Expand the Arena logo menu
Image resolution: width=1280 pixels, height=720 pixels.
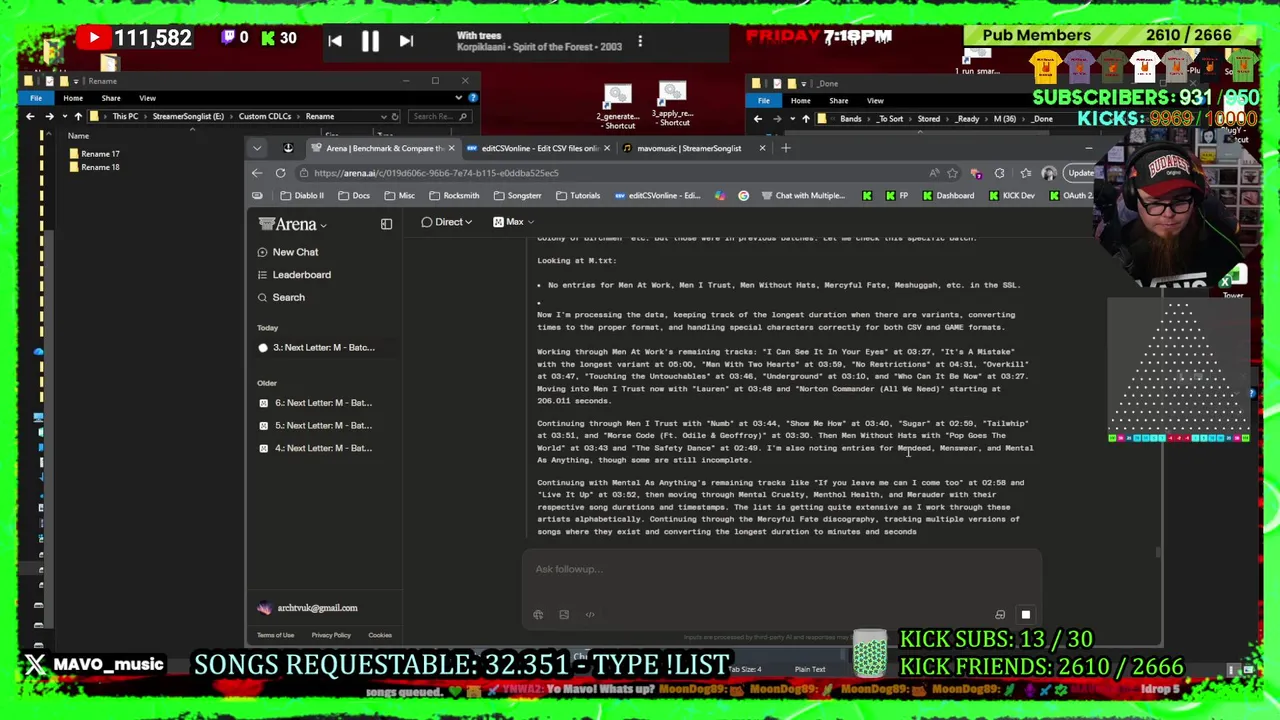[x=293, y=225]
